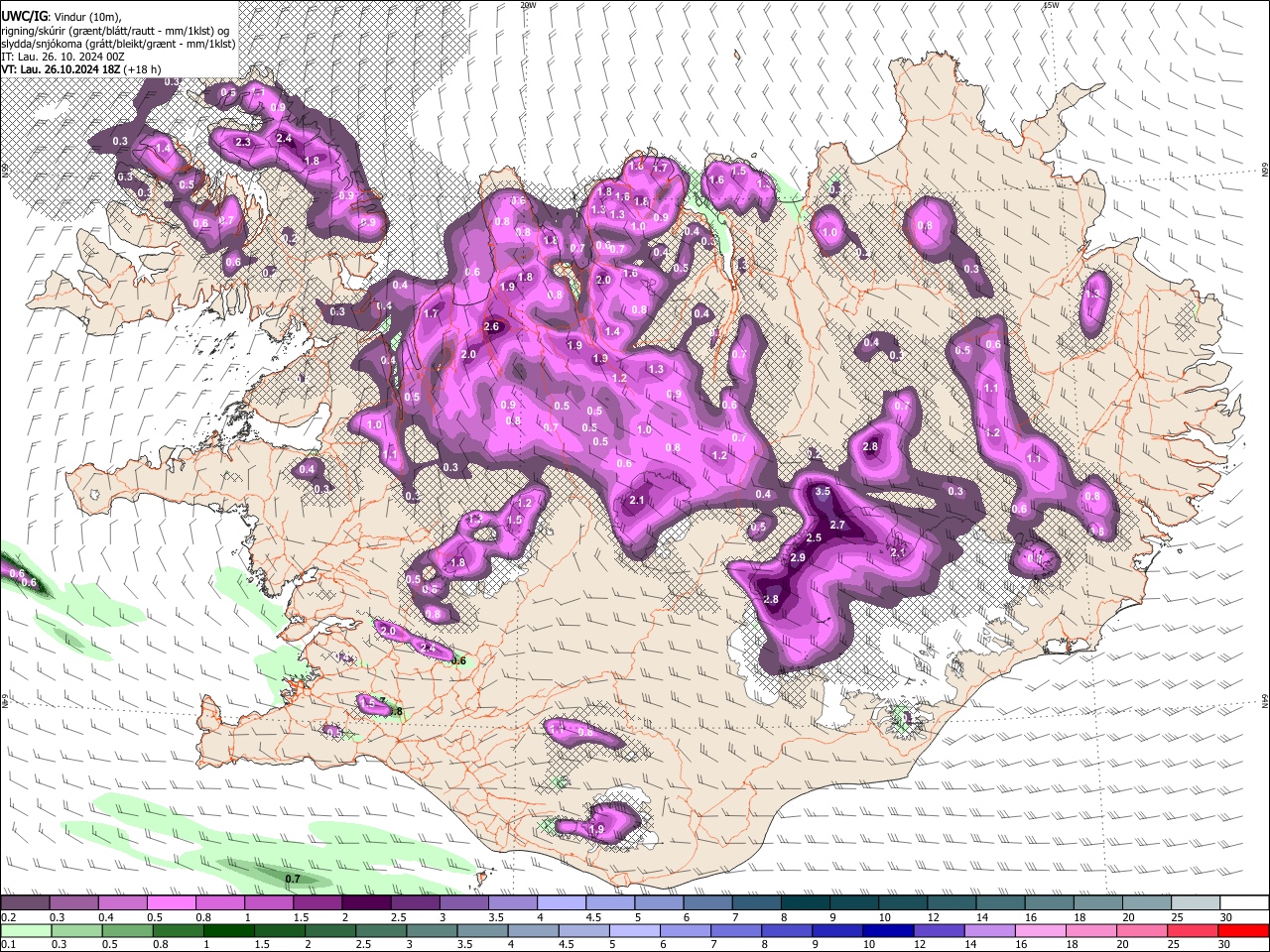
Task: Click the '0.2' label in the purple legend
Action: coord(8,917)
